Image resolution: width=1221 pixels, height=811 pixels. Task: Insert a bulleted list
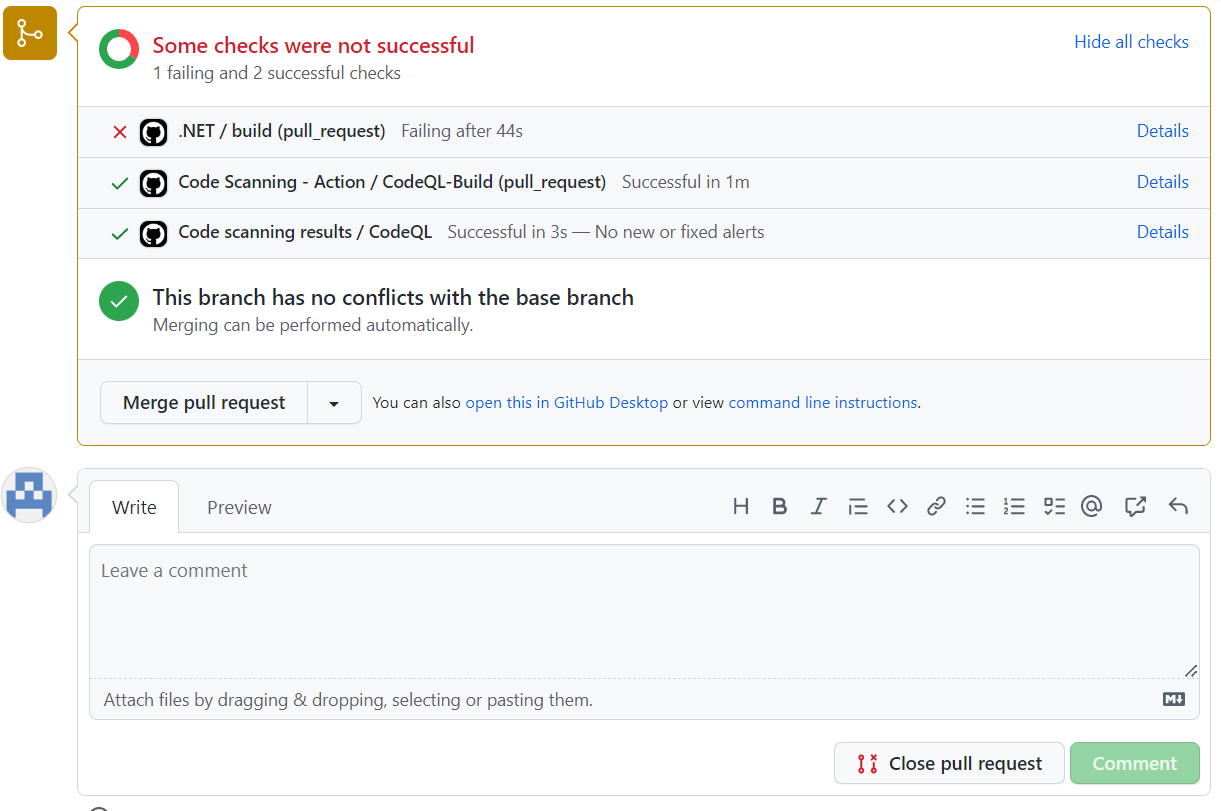point(975,506)
